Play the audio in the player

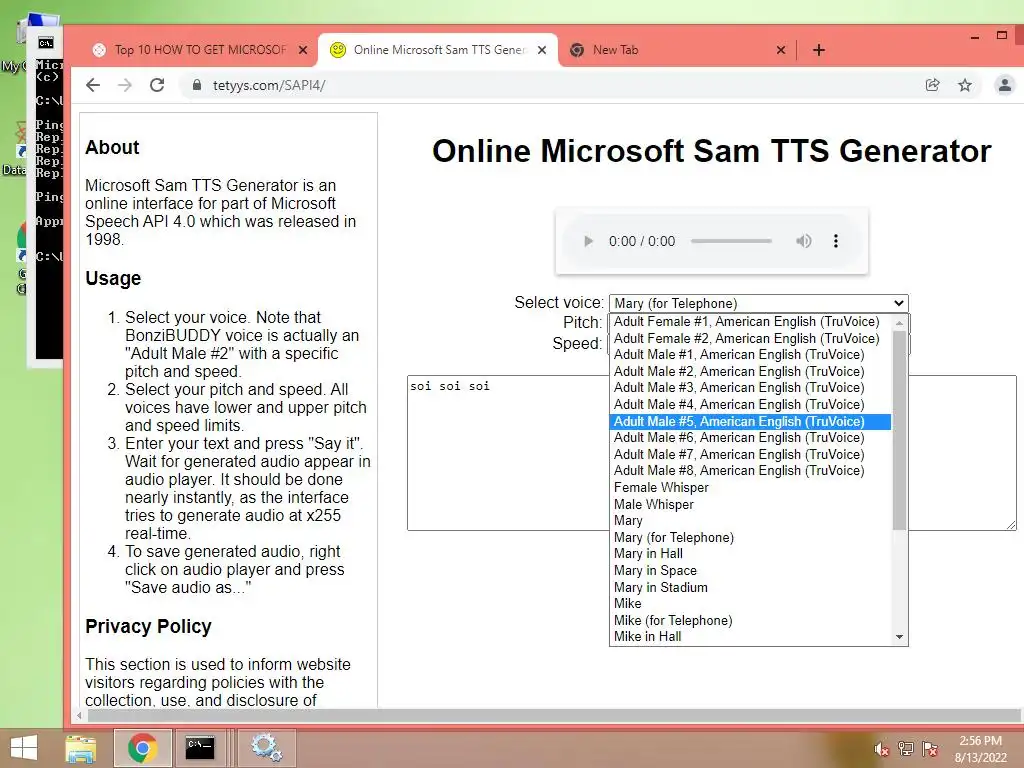click(588, 241)
